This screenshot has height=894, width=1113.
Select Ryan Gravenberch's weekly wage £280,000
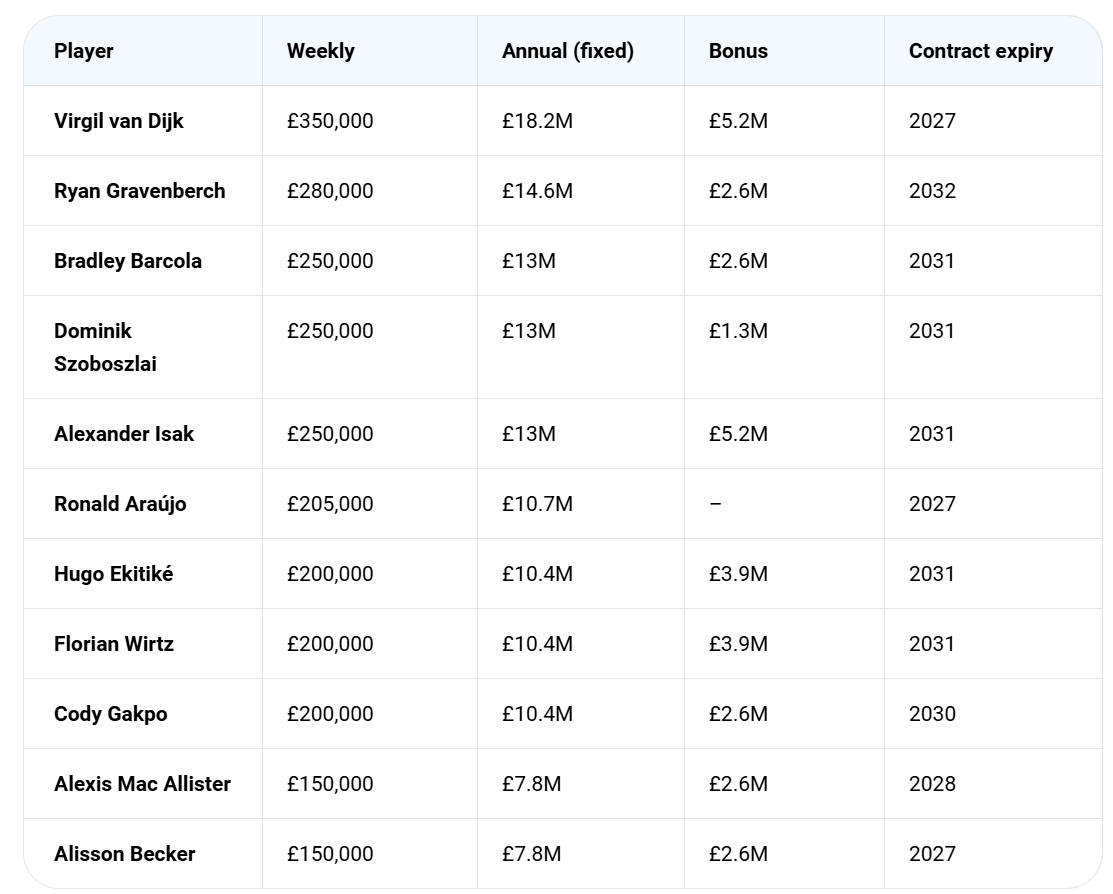pos(329,191)
